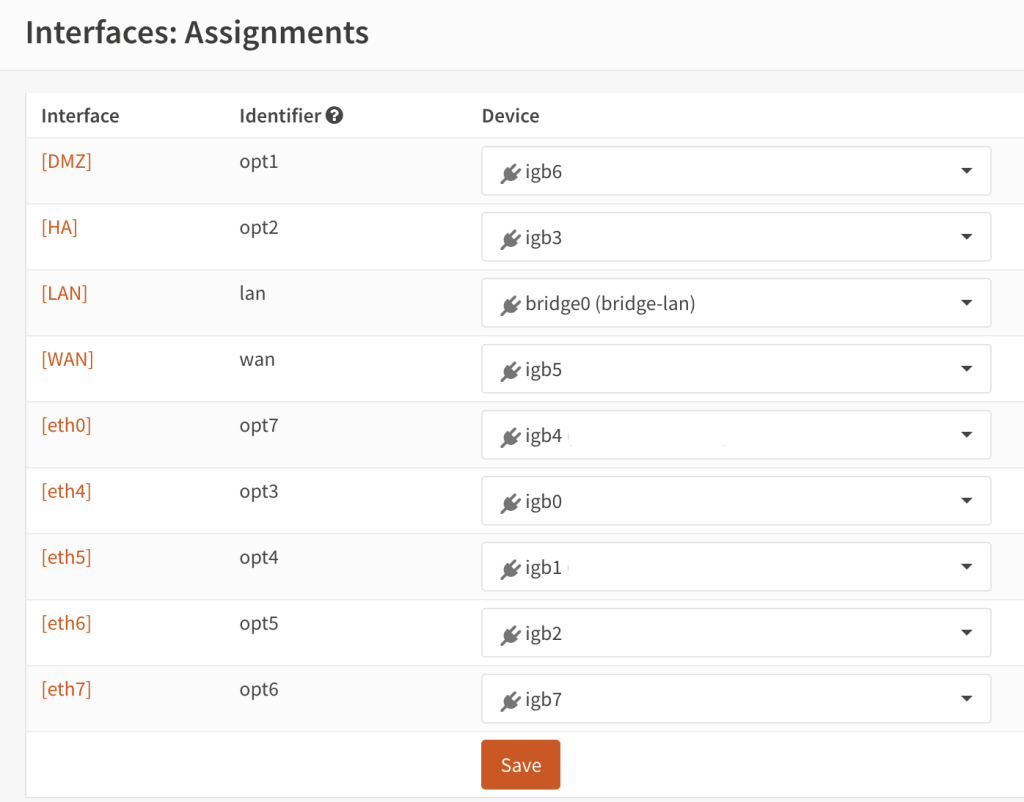Viewport: 1024px width, 802px height.
Task: Click the plug icon beside igb2
Action: pos(511,635)
